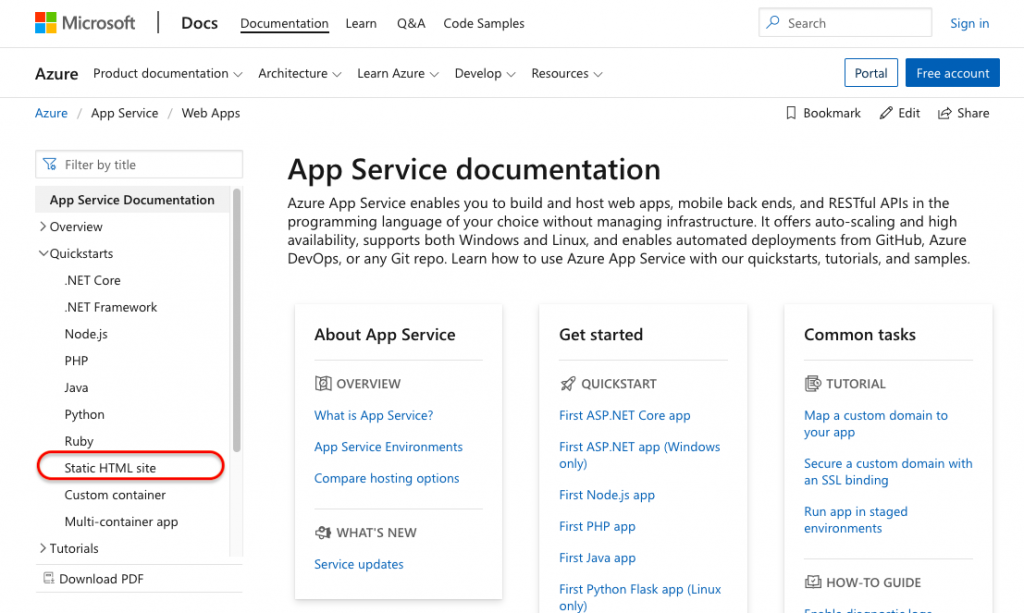Open First ASP.NET app (Windows only) link
Viewport: 1024px width, 613px height.
(639, 455)
